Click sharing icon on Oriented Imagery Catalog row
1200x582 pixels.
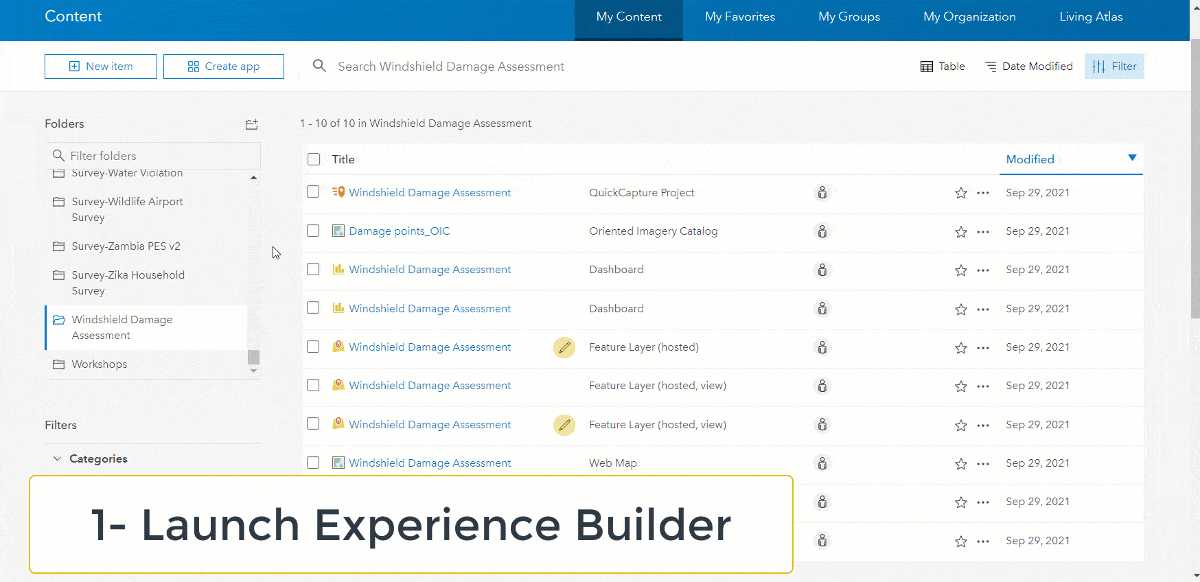tap(822, 232)
